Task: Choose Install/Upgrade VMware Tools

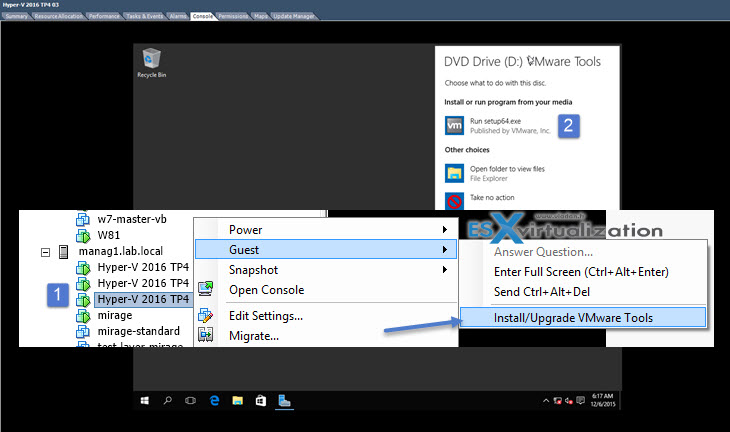Action: (x=583, y=317)
